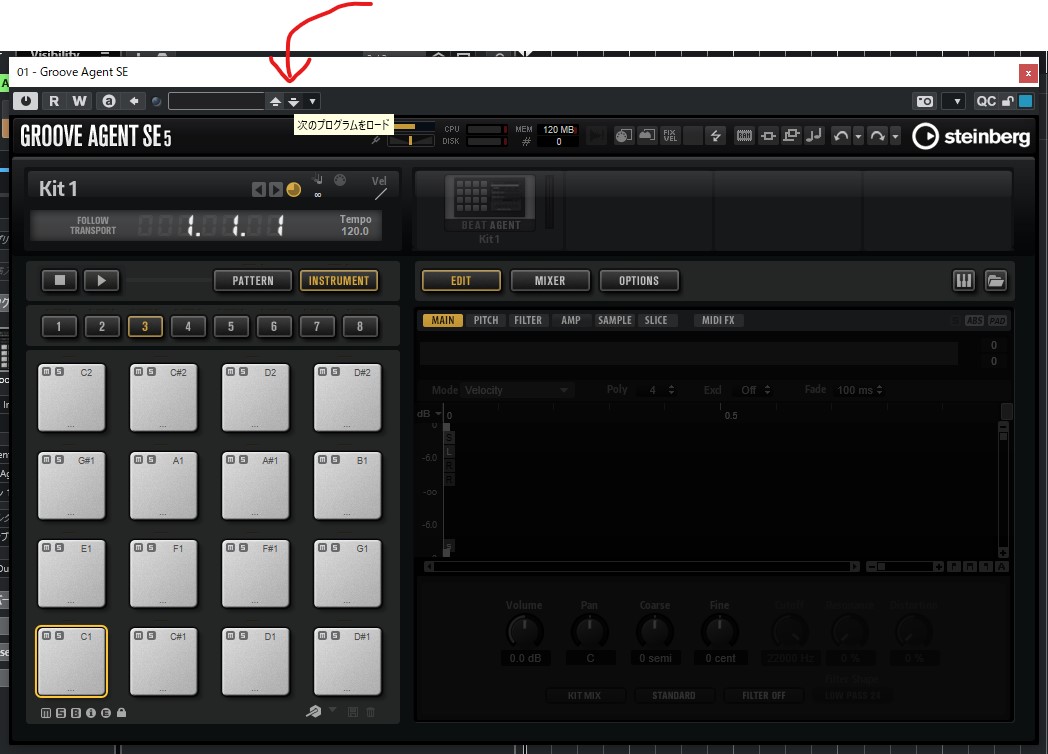
Task: Select pad group 8
Action: tap(360, 327)
